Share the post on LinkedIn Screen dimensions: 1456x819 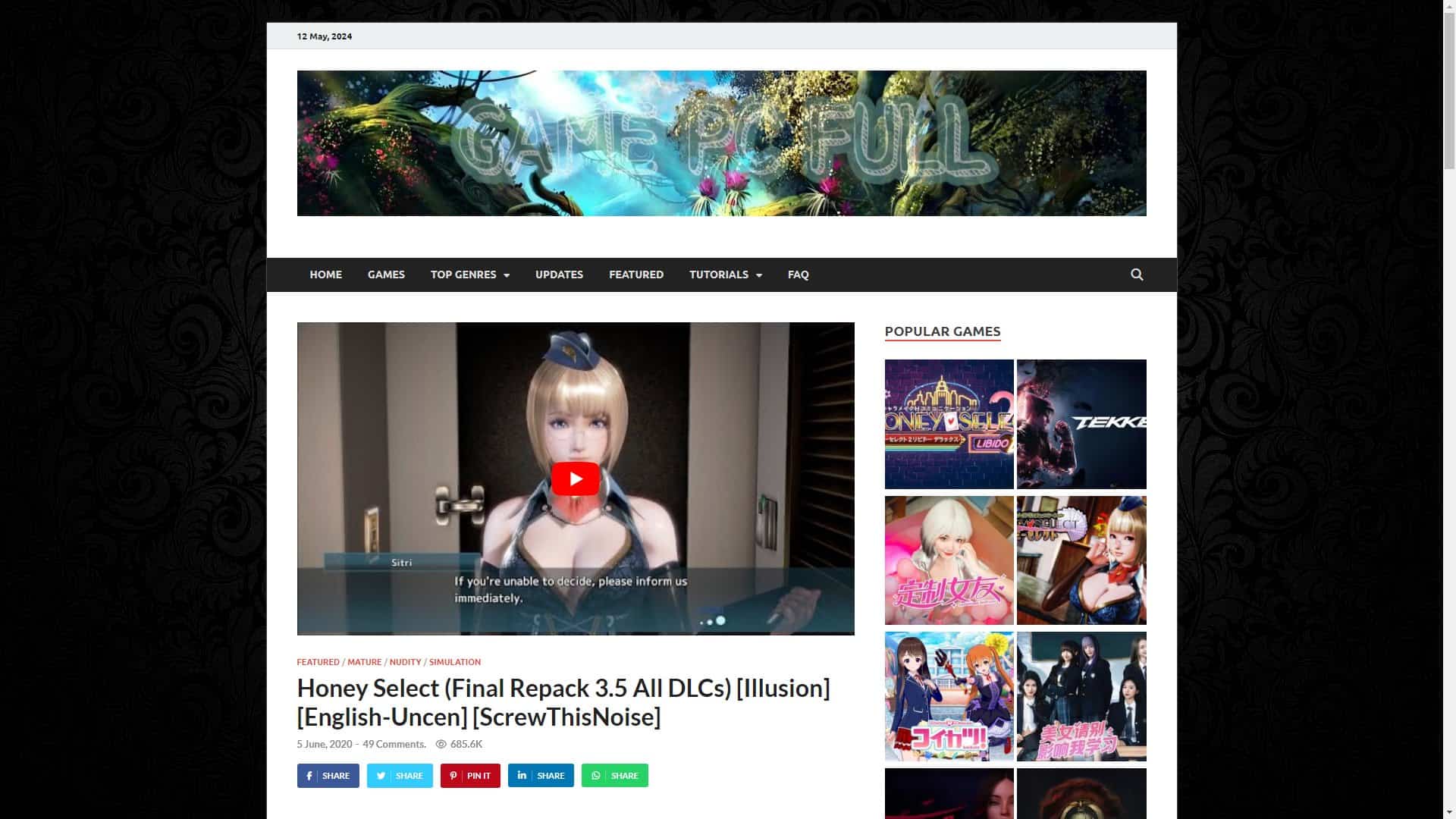pos(541,776)
